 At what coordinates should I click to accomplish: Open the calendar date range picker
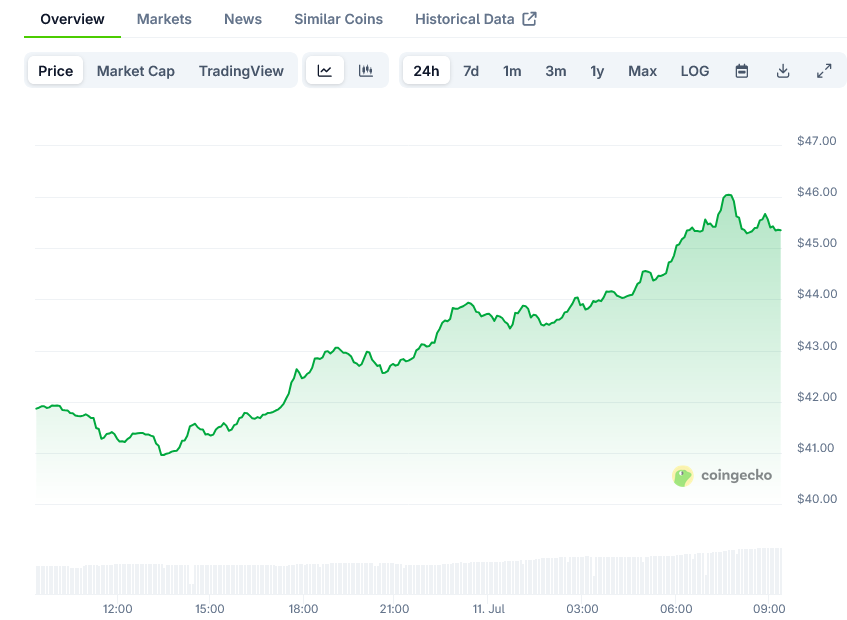[x=742, y=71]
